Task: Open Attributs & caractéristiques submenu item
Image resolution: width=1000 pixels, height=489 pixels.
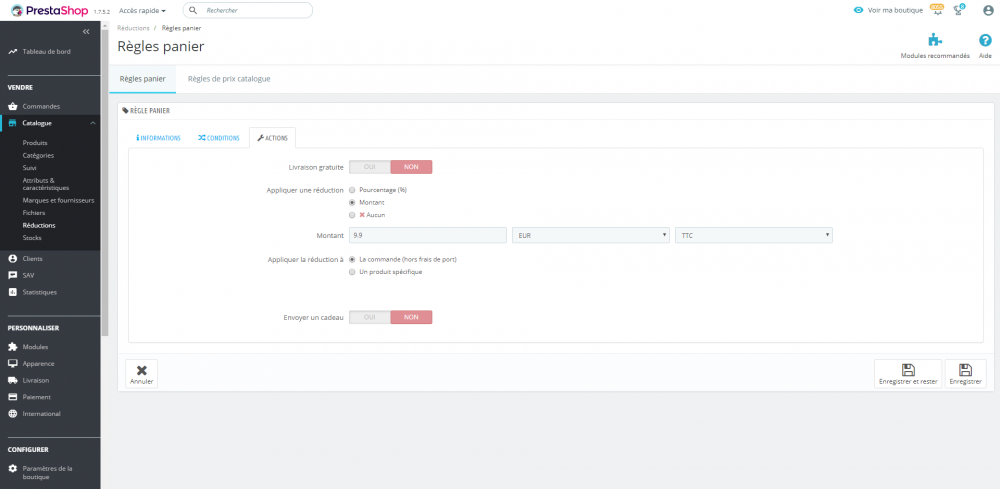Action: 46,184
